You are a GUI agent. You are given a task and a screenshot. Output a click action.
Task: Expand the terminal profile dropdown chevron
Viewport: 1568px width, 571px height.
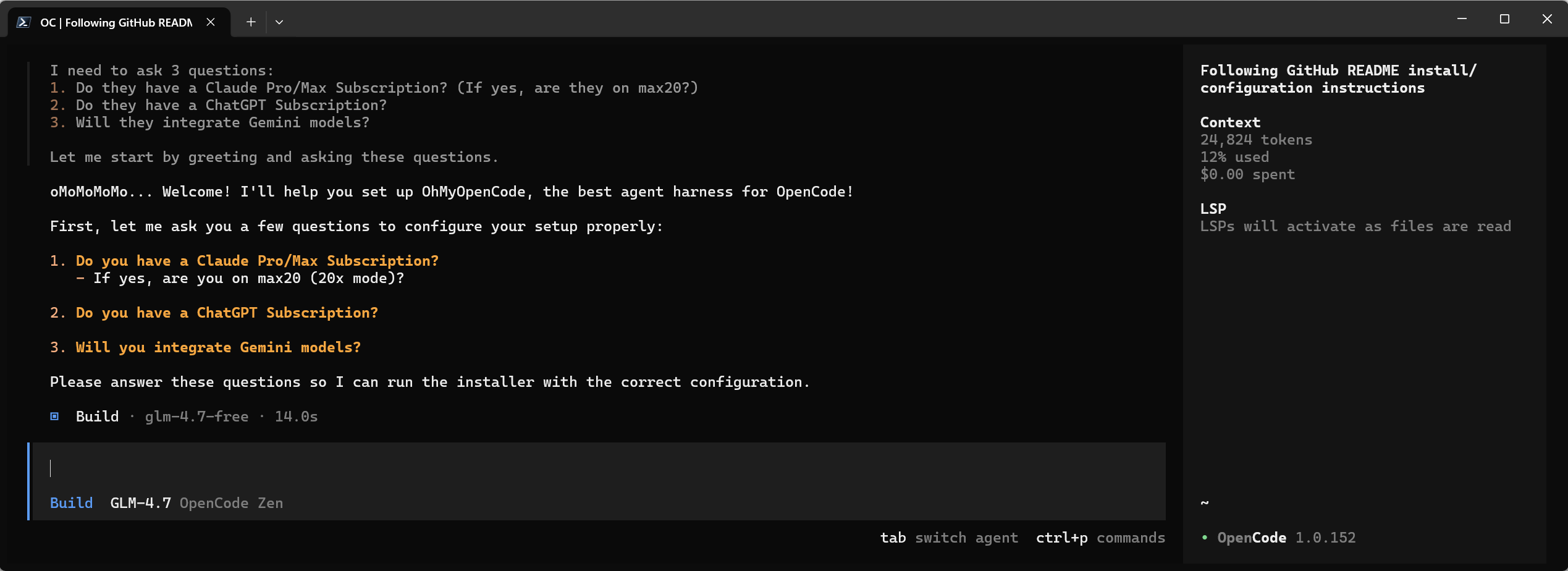coord(279,22)
